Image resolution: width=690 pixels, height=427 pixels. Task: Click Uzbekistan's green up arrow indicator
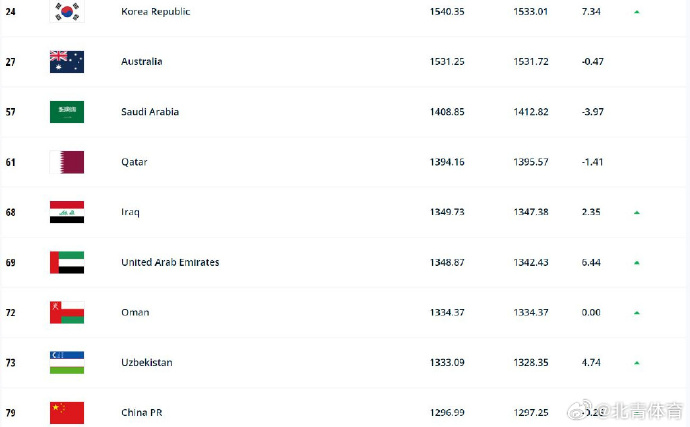pyautogui.click(x=636, y=362)
